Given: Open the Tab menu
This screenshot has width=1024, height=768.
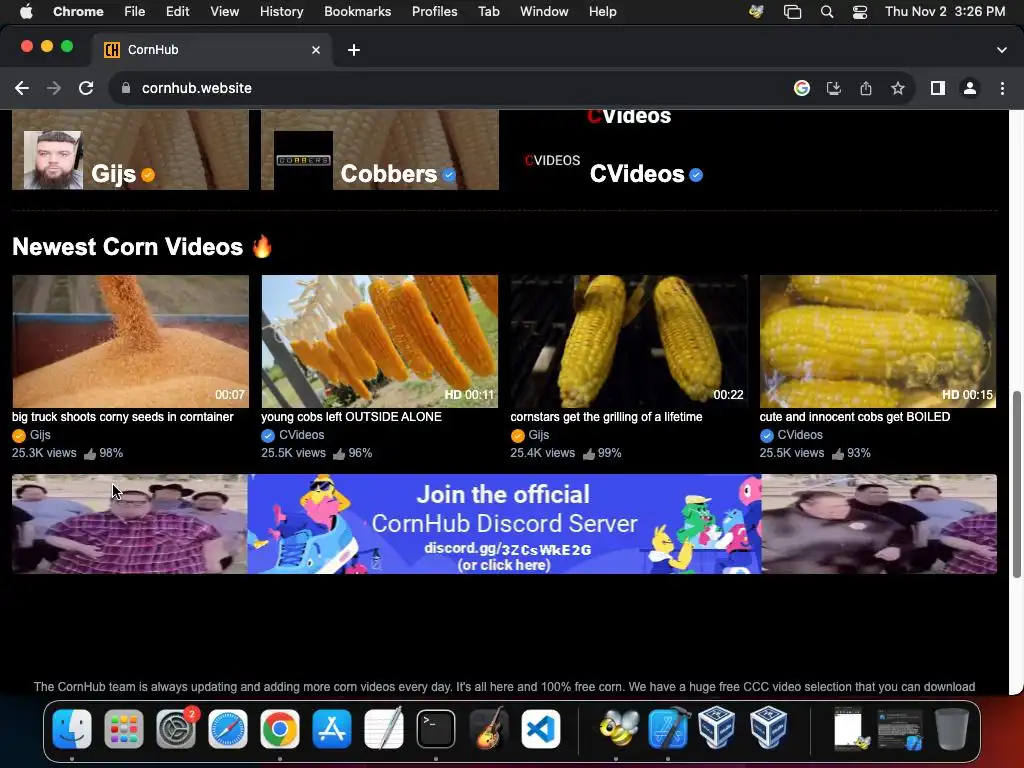Looking at the screenshot, I should (x=488, y=12).
